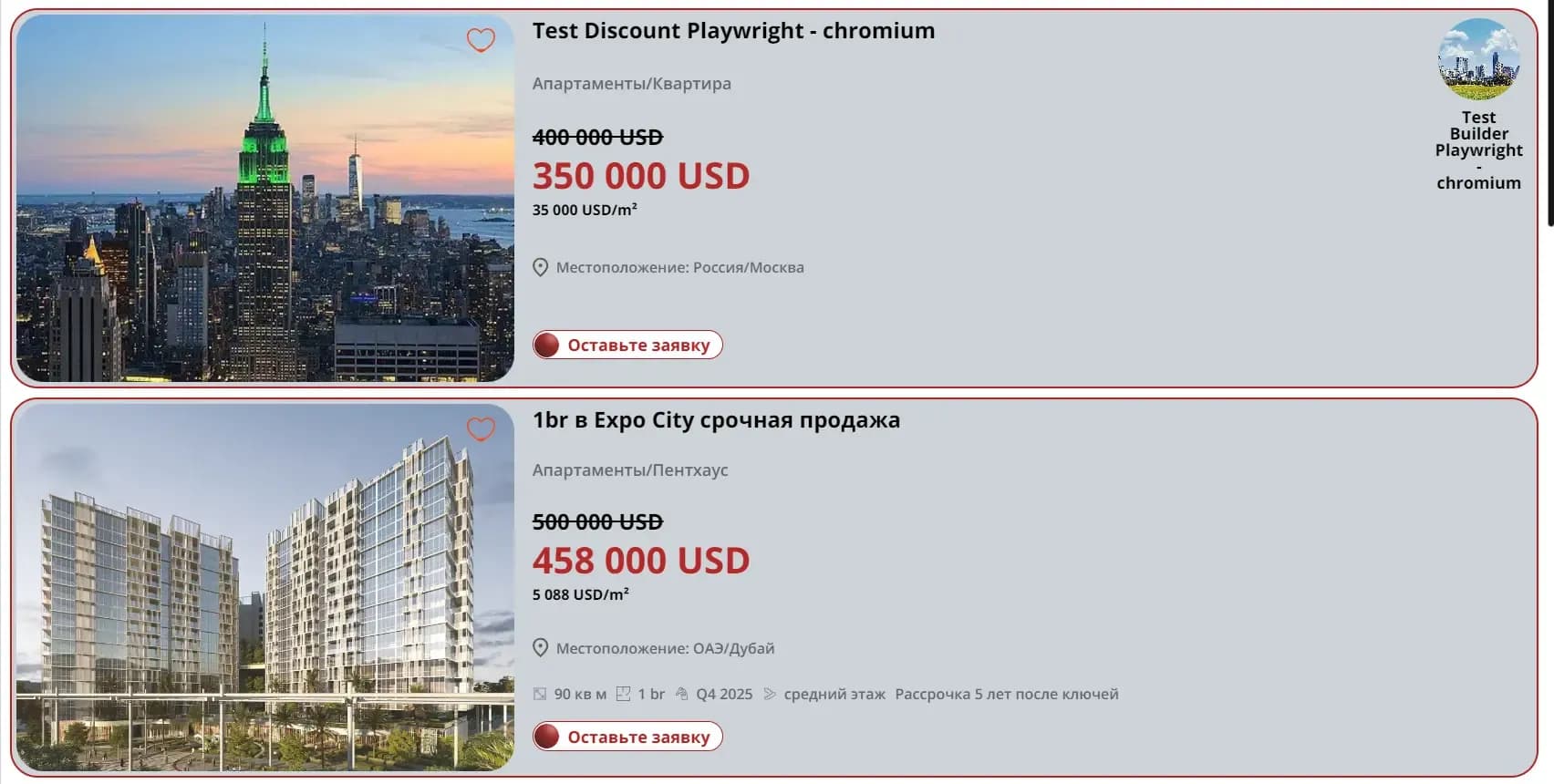The image size is (1554, 784).
Task: Toggle the favorite heart on Test Discount Playwright listing
Action: 481,40
